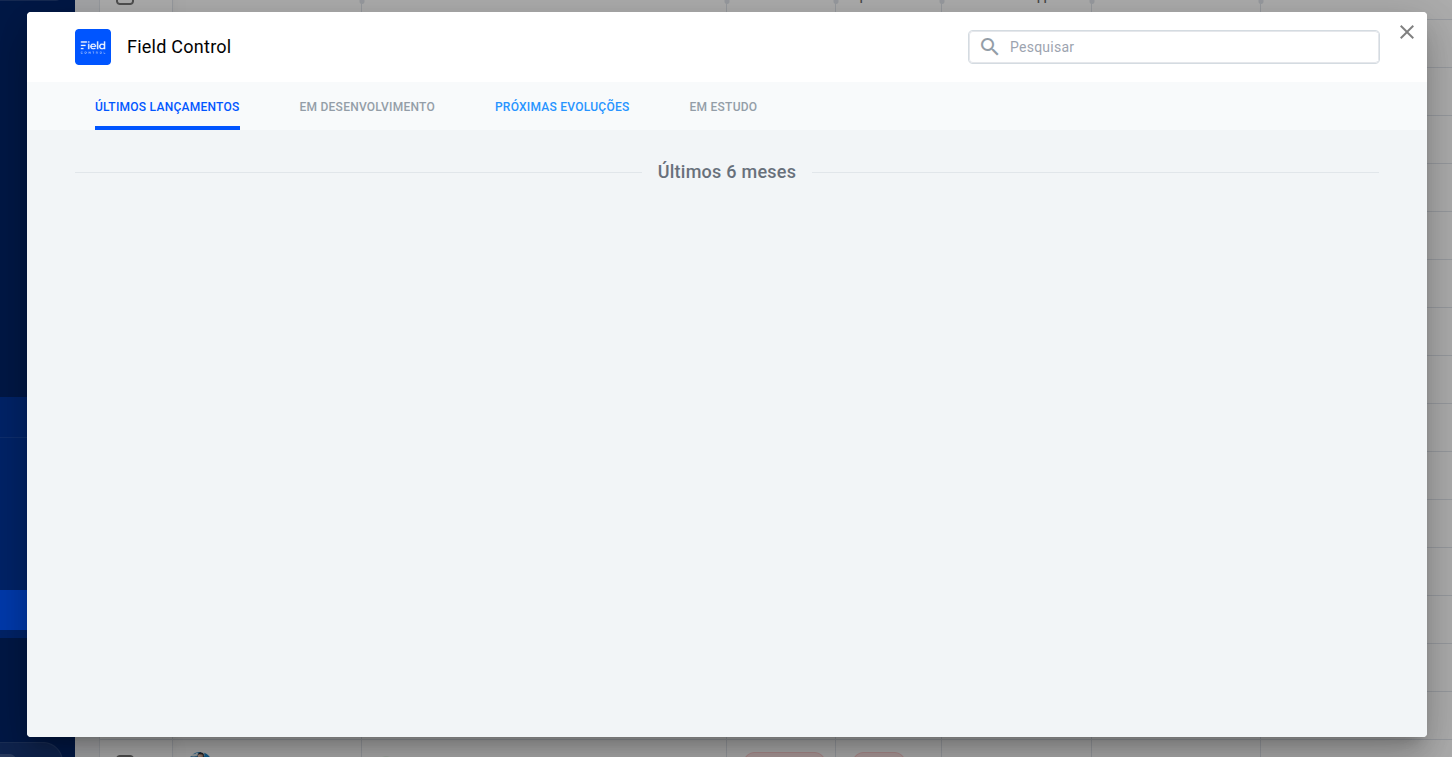Click the Field Control title text

coord(179,47)
